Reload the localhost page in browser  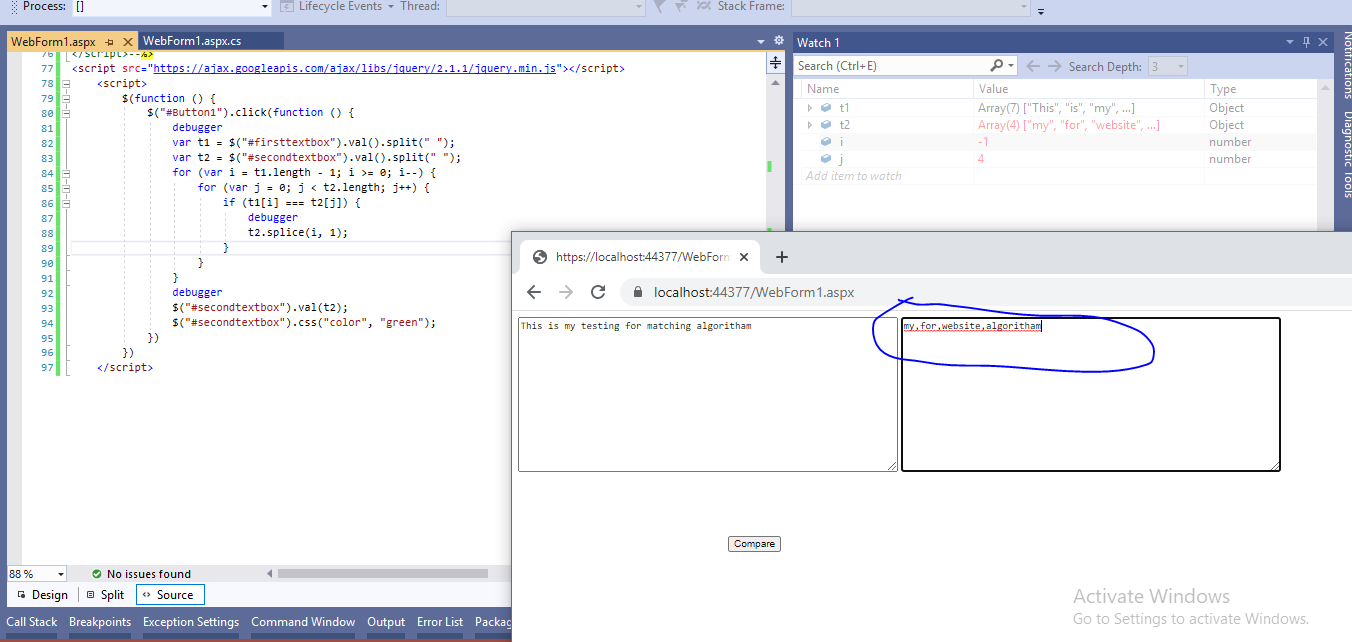click(598, 292)
